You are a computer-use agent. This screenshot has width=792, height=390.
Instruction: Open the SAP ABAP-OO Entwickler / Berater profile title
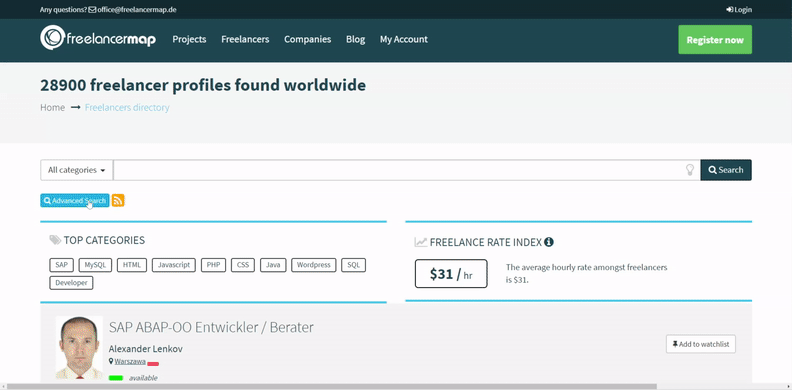(211, 327)
